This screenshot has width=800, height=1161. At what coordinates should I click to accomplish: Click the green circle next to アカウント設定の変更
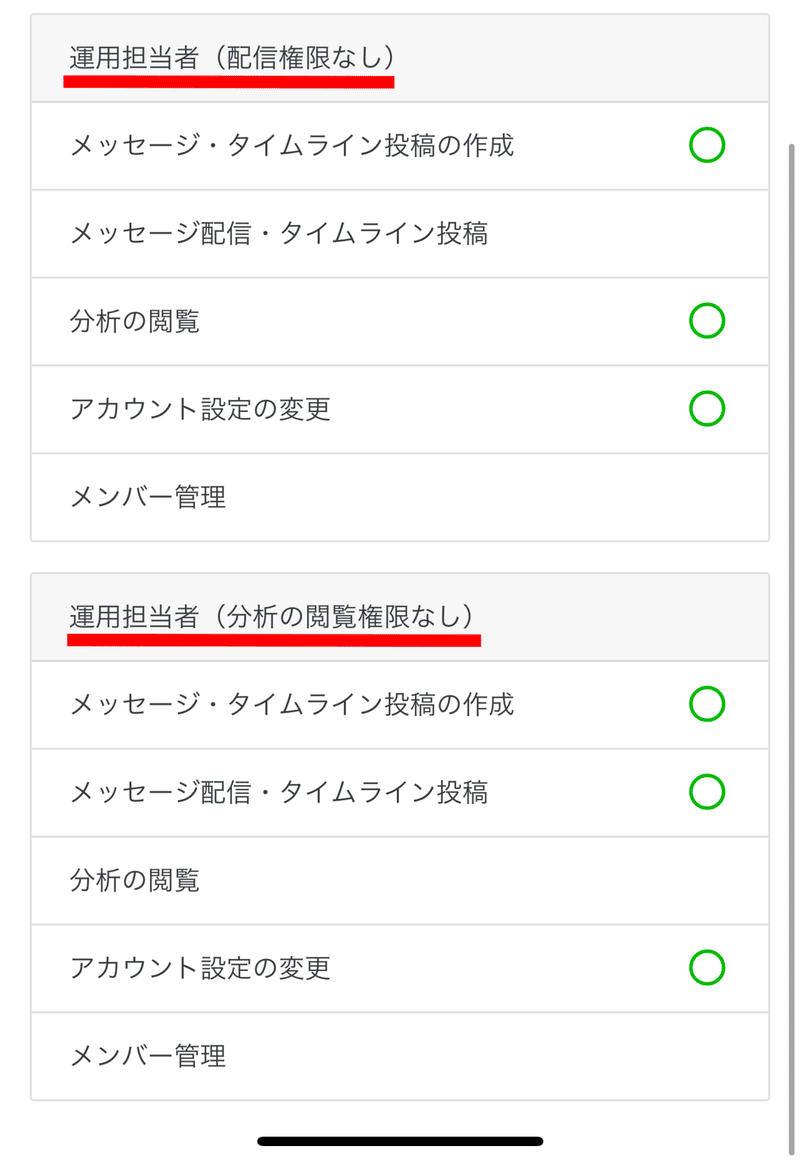pos(707,409)
